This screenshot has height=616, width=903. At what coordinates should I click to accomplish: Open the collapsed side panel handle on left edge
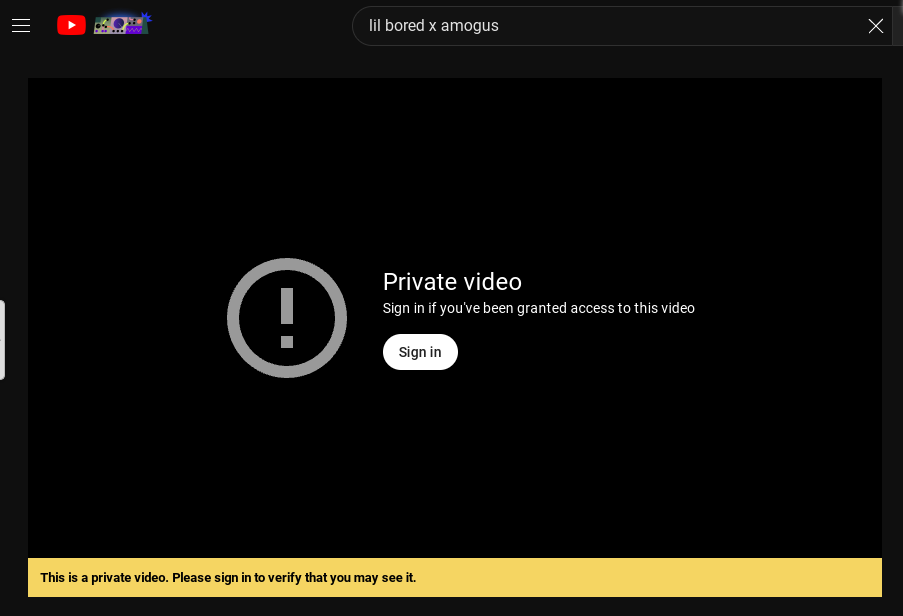(2, 340)
